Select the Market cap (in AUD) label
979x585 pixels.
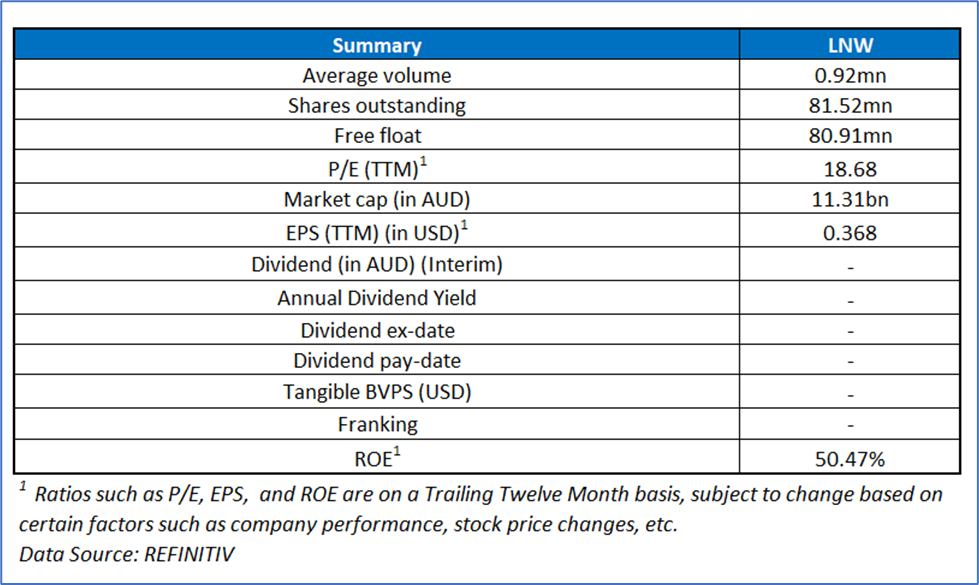click(x=376, y=200)
